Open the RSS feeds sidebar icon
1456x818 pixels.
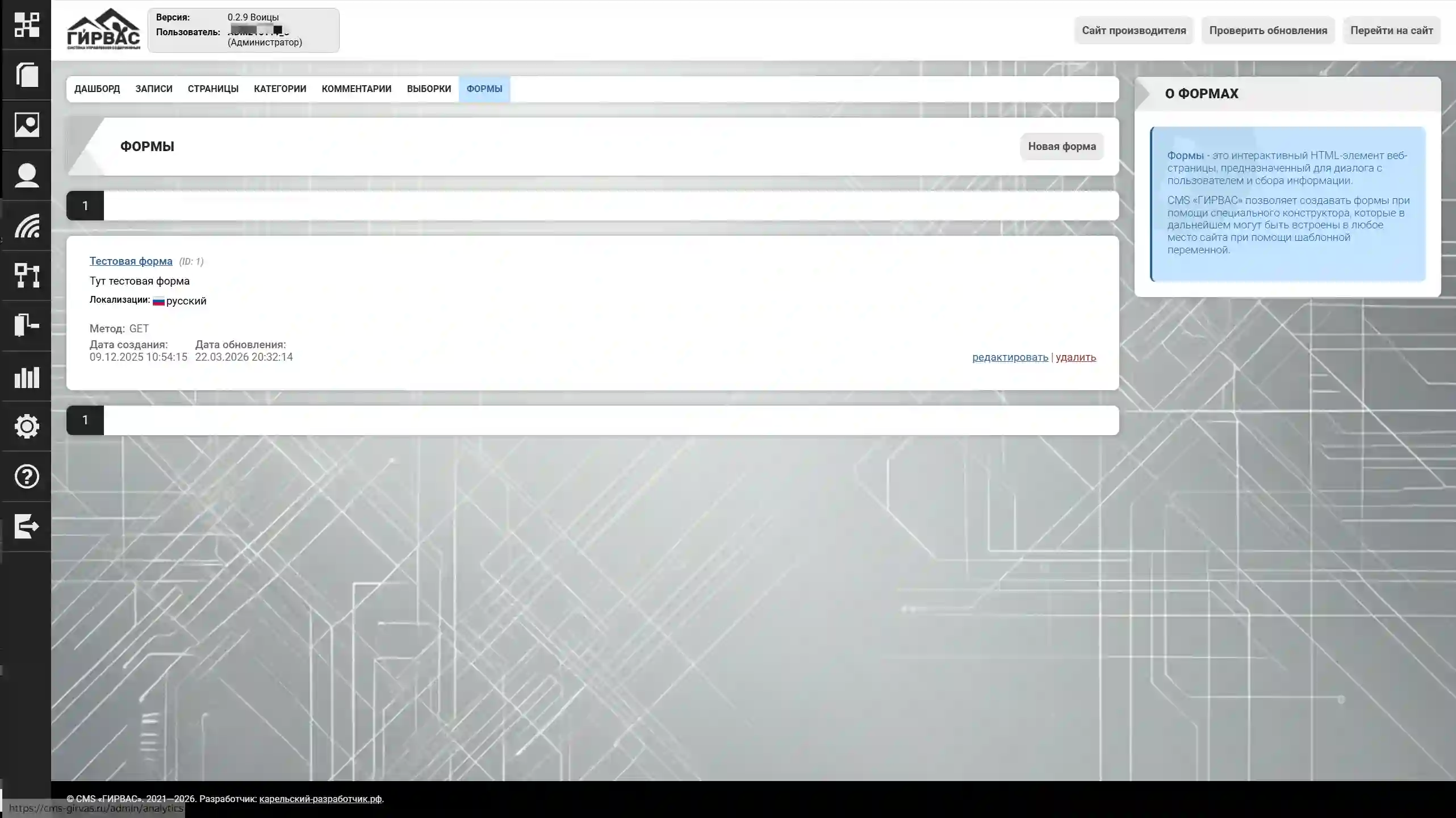(x=27, y=226)
